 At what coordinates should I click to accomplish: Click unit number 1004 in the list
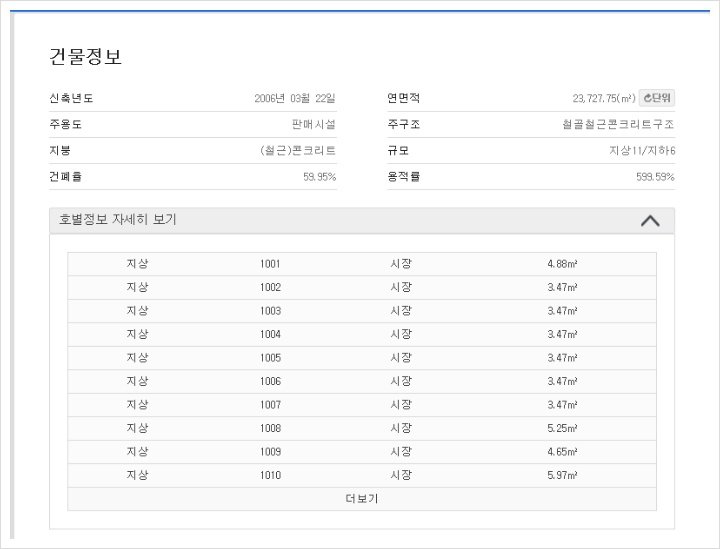270,334
